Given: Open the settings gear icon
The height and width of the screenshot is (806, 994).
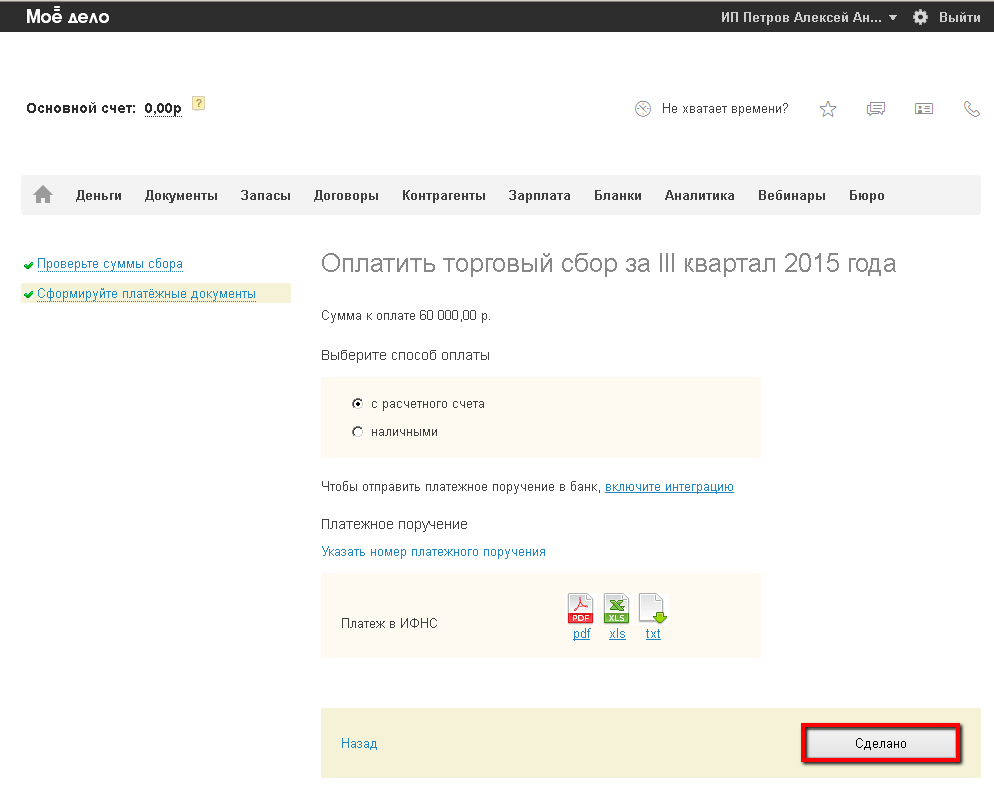Looking at the screenshot, I should (921, 17).
